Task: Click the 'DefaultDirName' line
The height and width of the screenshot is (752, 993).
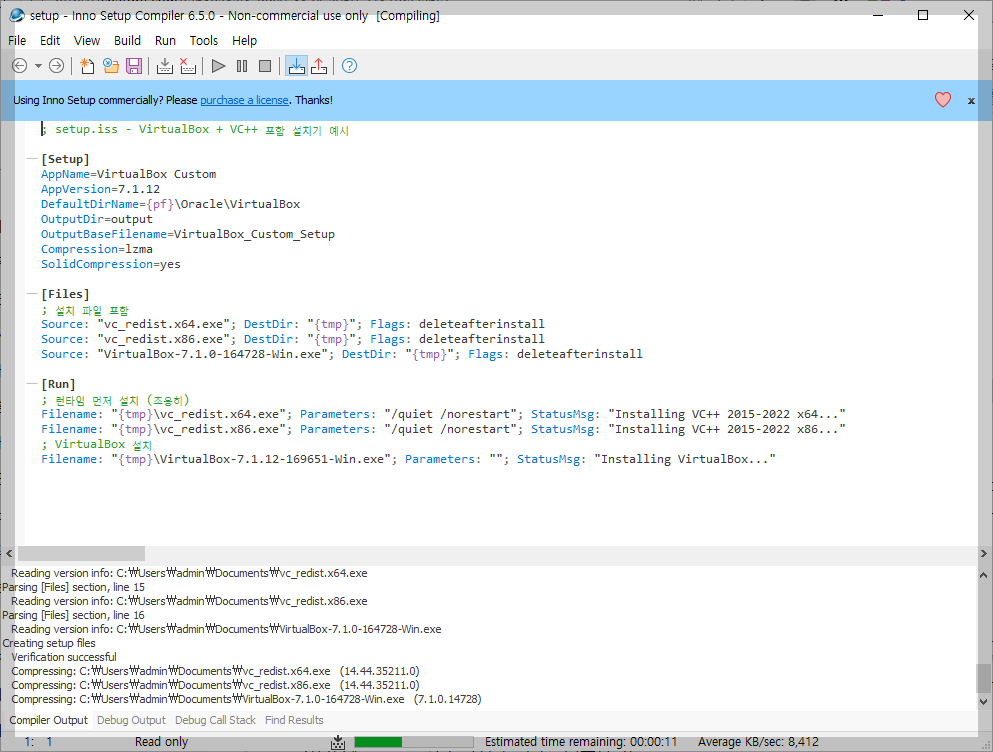Action: click(171, 204)
